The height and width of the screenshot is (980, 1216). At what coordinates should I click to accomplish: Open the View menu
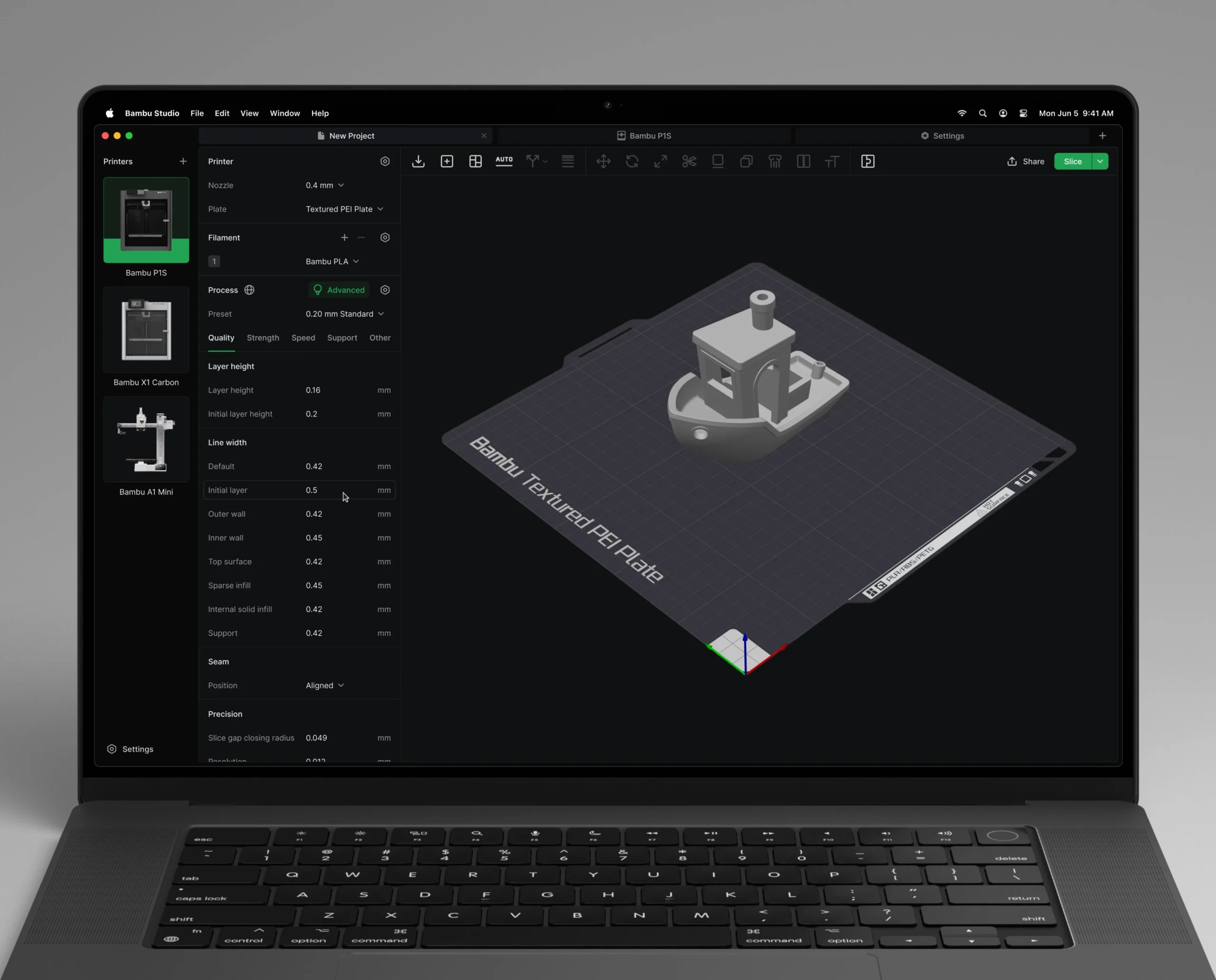249,114
